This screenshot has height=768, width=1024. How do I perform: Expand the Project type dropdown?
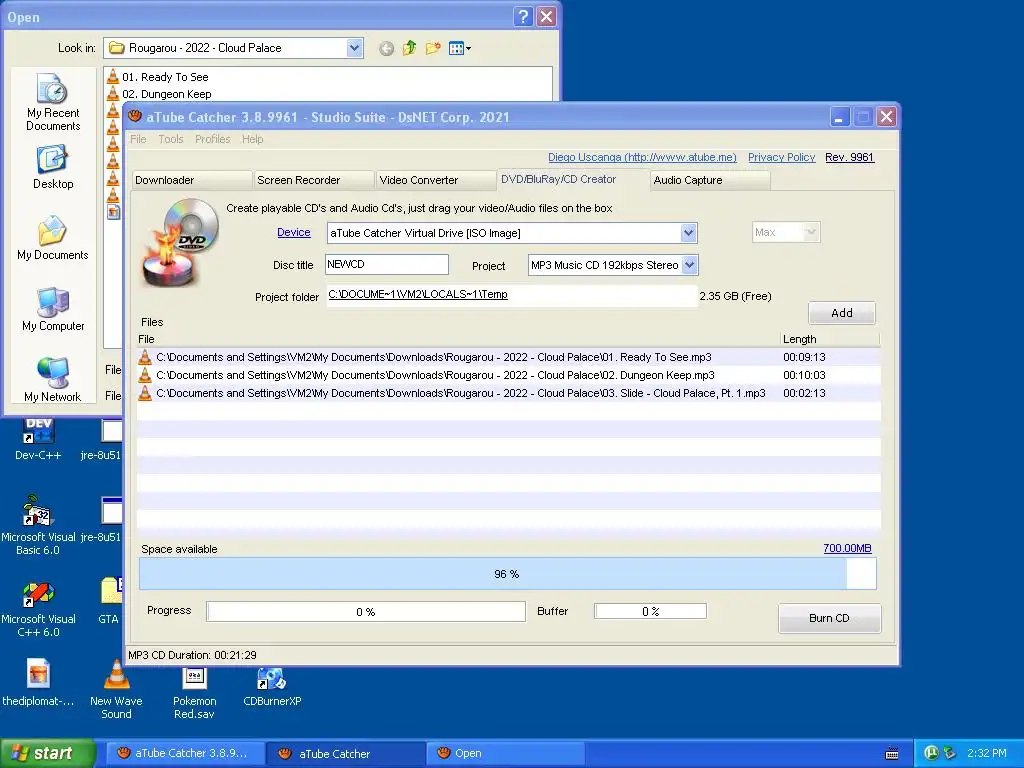pyautogui.click(x=690, y=265)
